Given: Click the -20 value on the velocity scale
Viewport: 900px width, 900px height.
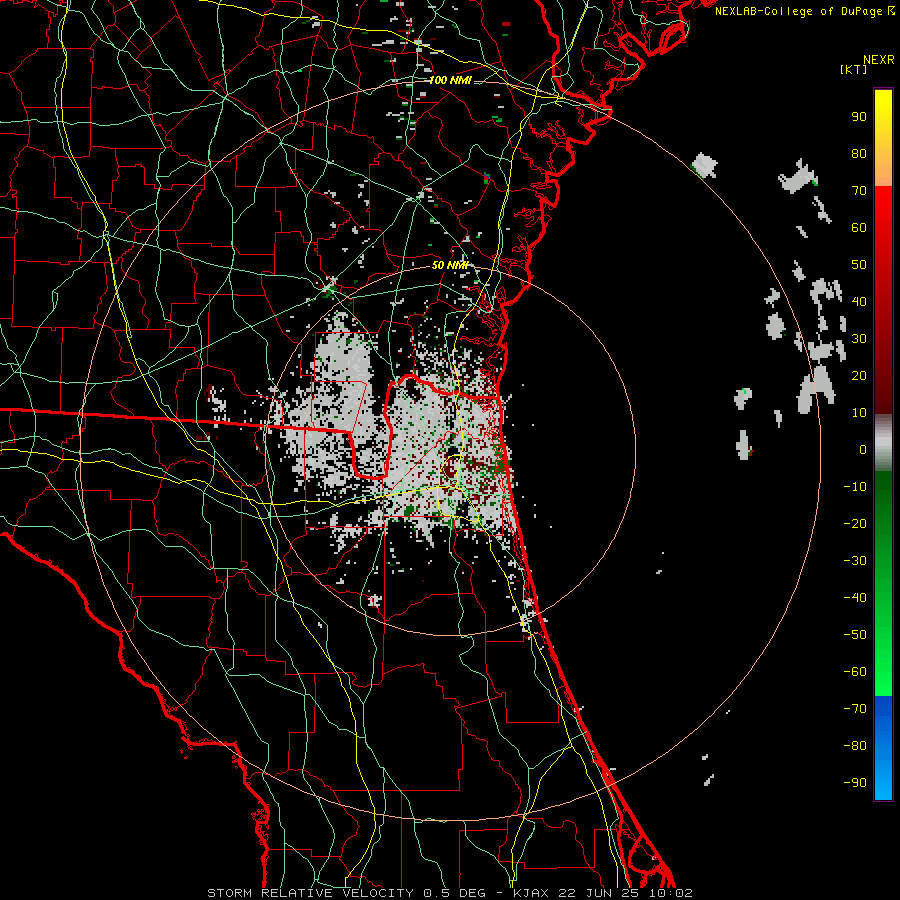Looking at the screenshot, I should (855, 523).
